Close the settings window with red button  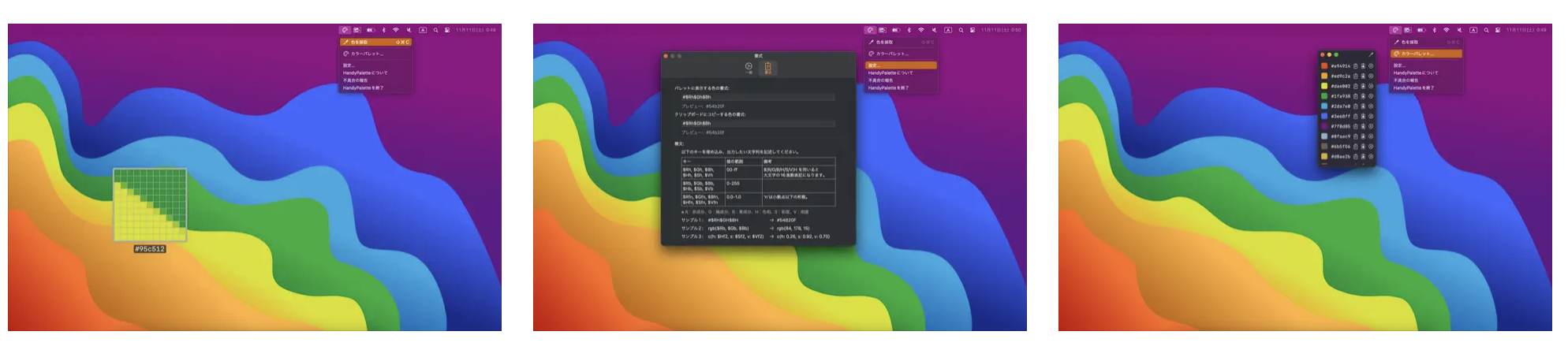(x=666, y=56)
